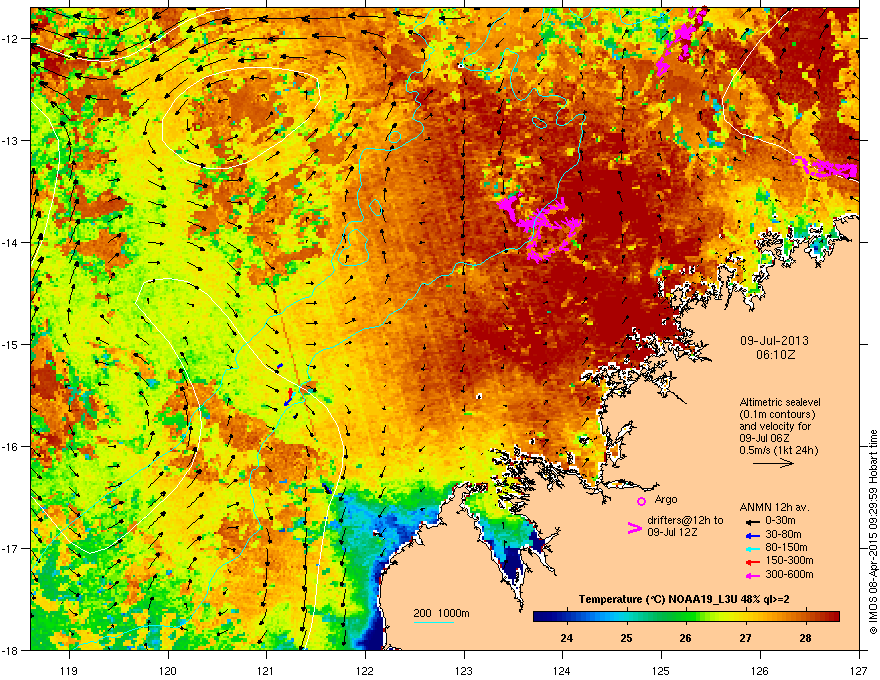
Task: Click the '(0.1m contours)' caption line
Action: point(777,415)
